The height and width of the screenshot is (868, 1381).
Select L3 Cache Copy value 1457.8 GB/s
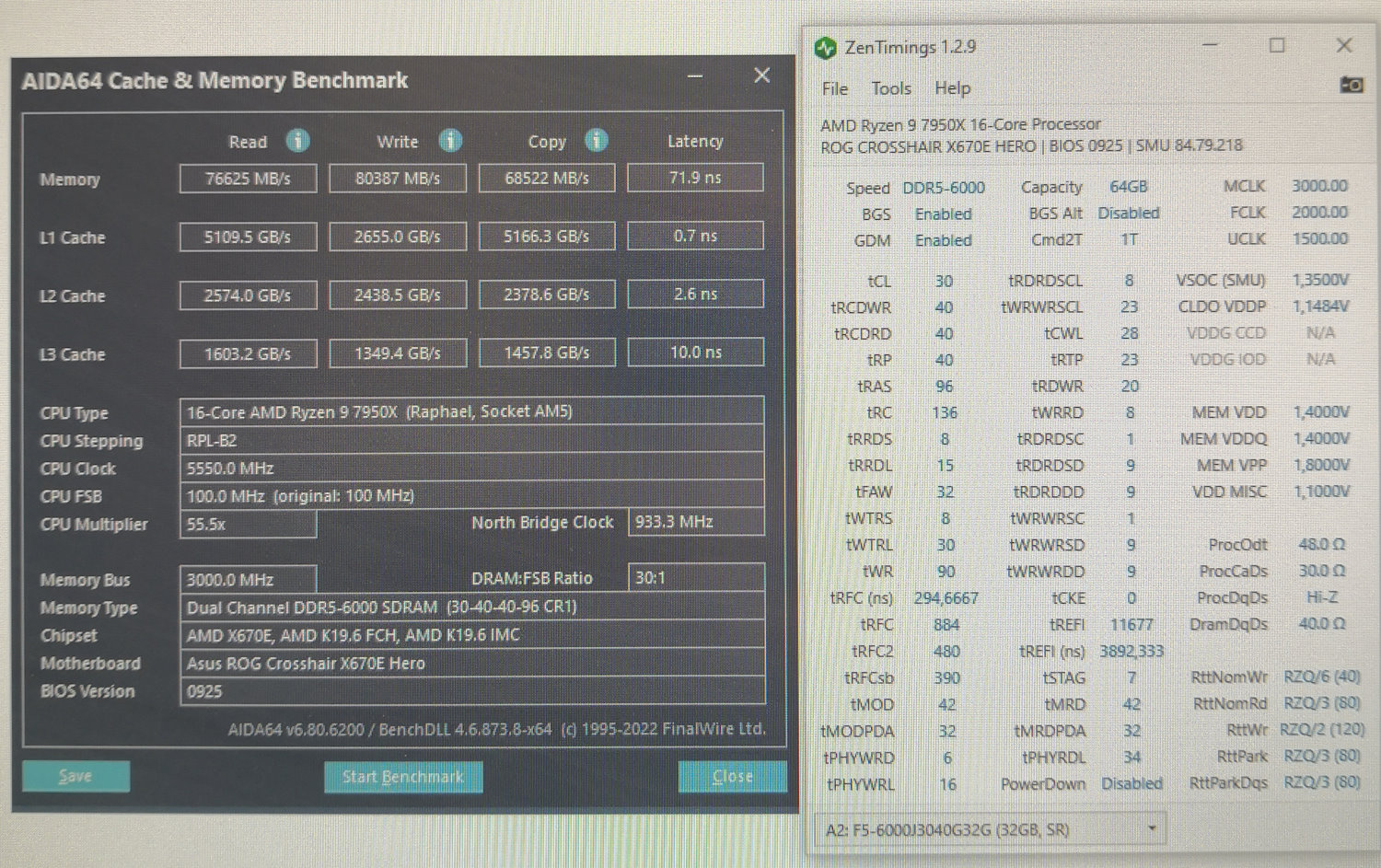point(547,353)
